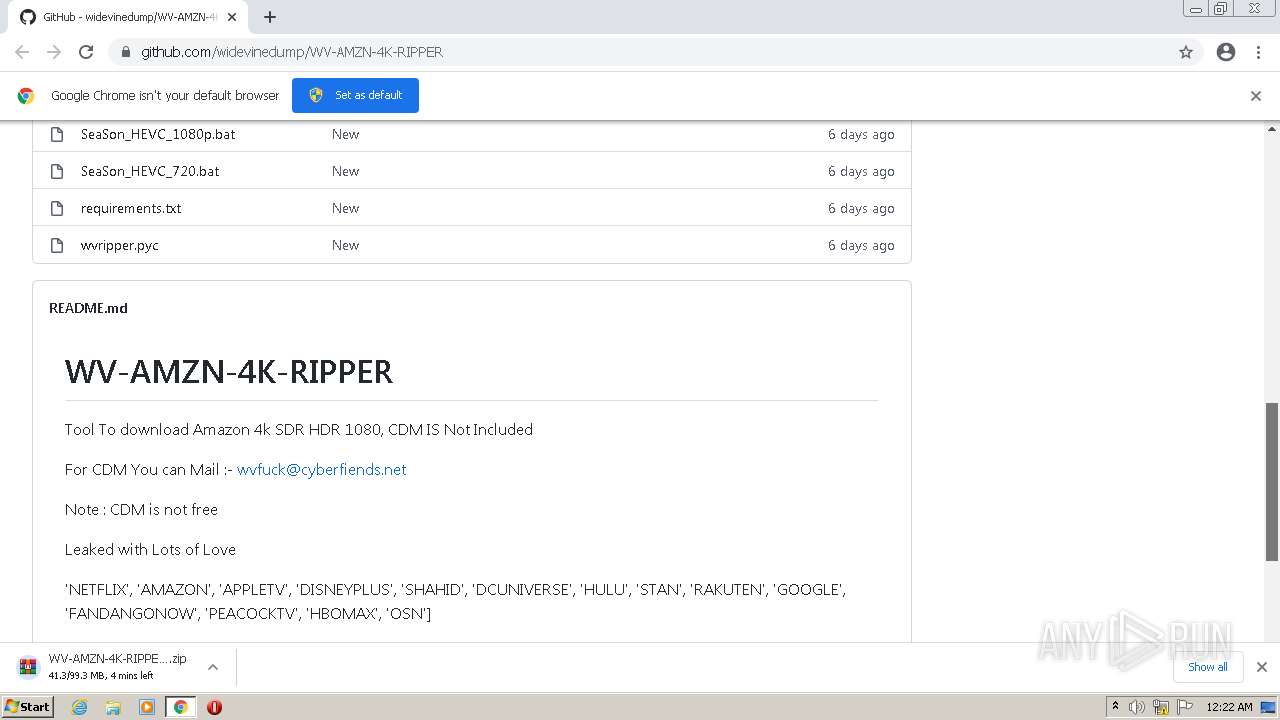Bookmark this page with the star icon

(1186, 52)
